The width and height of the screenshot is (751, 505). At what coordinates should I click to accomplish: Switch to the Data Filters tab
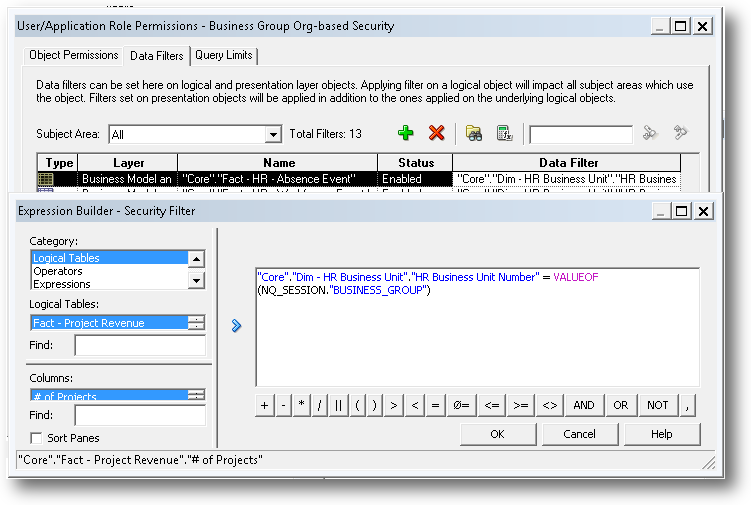tap(157, 56)
